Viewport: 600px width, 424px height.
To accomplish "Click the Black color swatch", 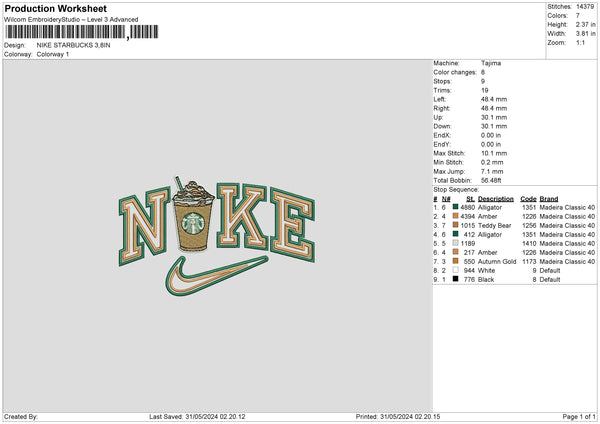I will [455, 279].
